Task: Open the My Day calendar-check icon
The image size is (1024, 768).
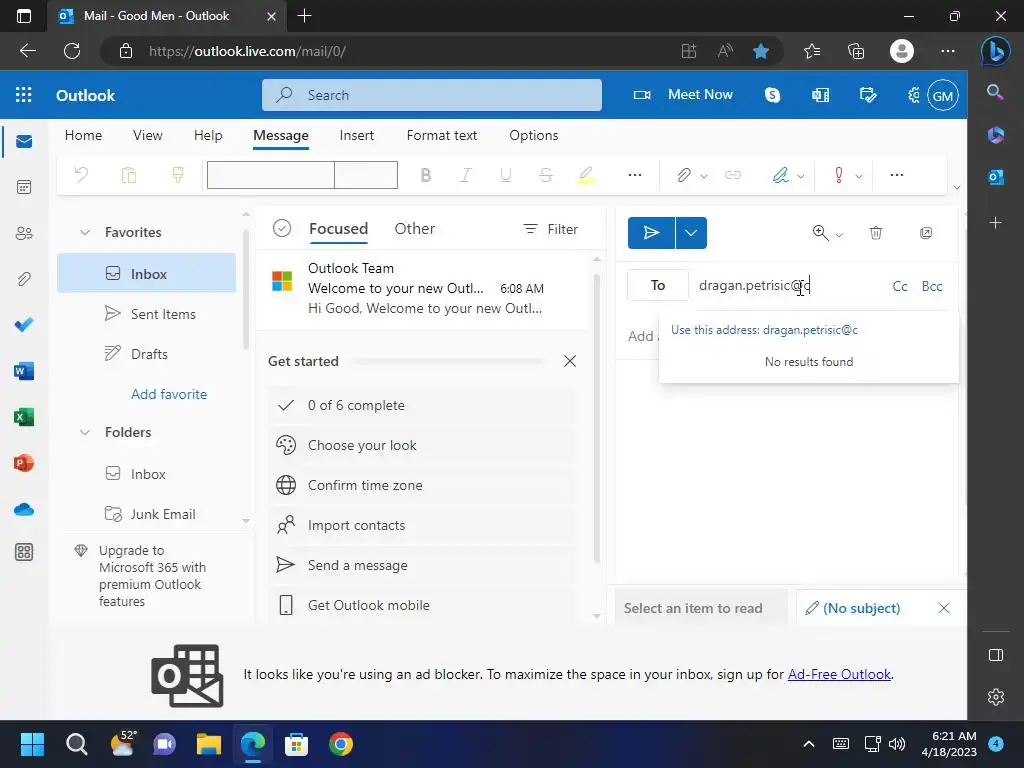Action: pyautogui.click(x=868, y=95)
